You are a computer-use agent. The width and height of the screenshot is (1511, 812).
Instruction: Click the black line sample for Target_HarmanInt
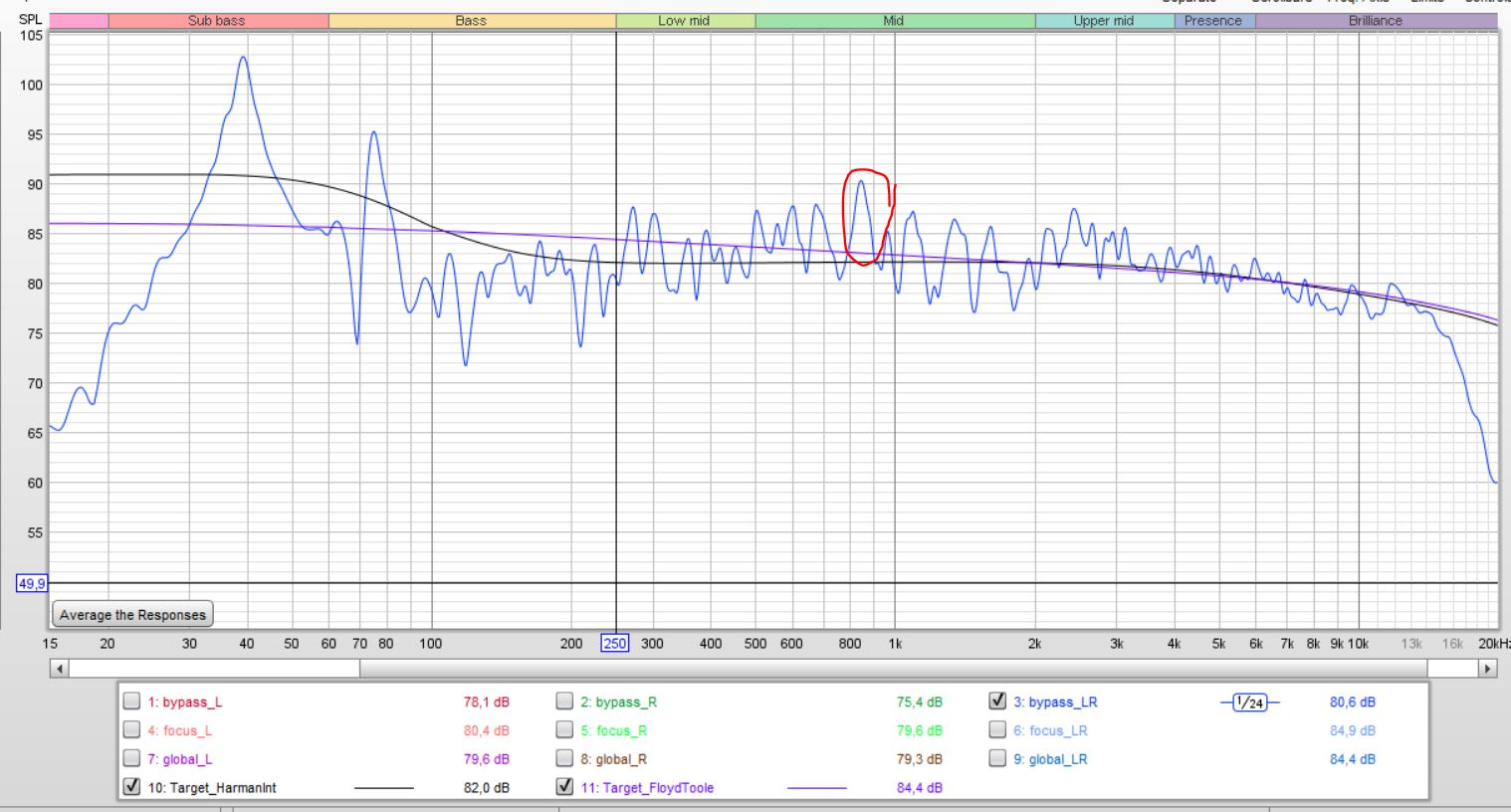point(383,788)
